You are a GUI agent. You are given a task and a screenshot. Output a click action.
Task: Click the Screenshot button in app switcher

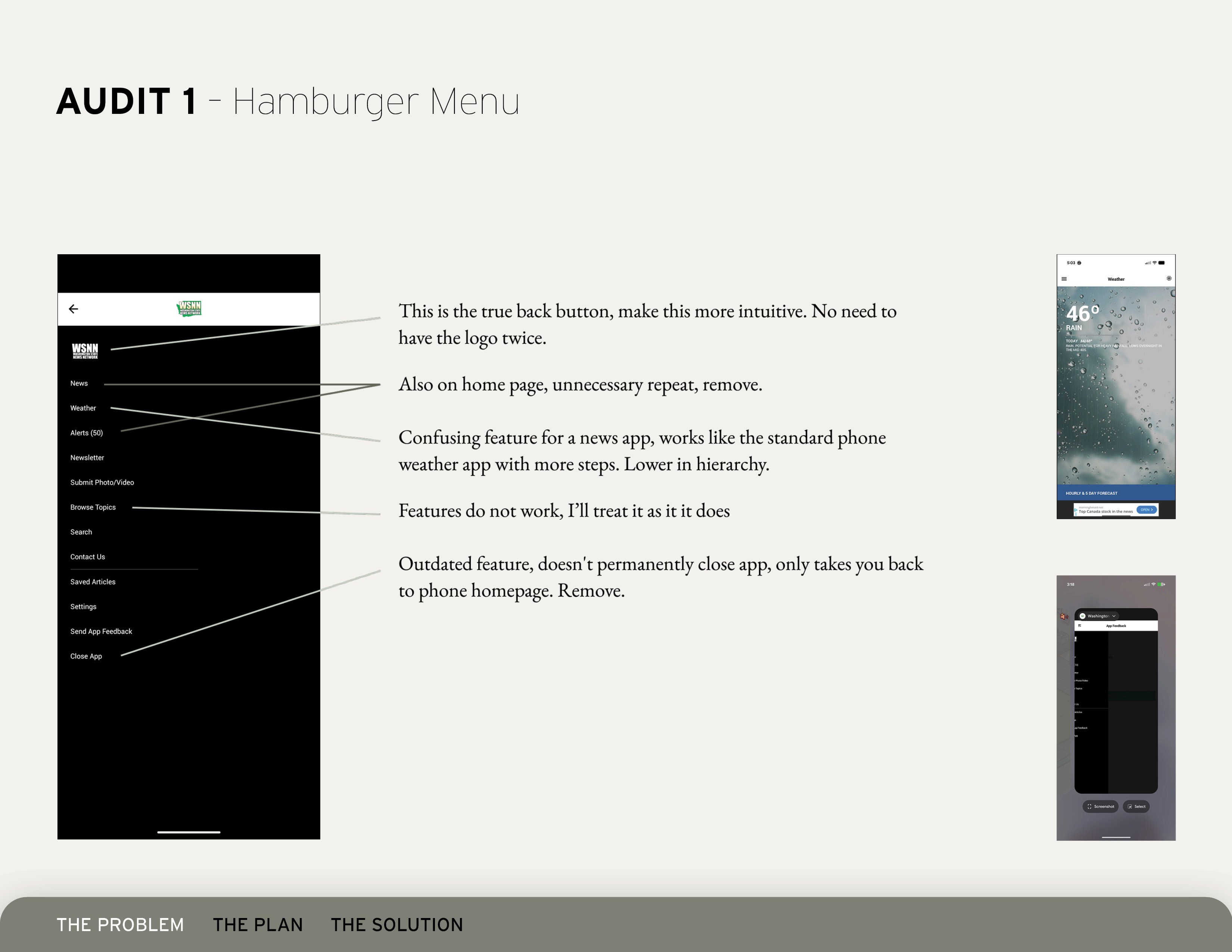pos(1100,806)
